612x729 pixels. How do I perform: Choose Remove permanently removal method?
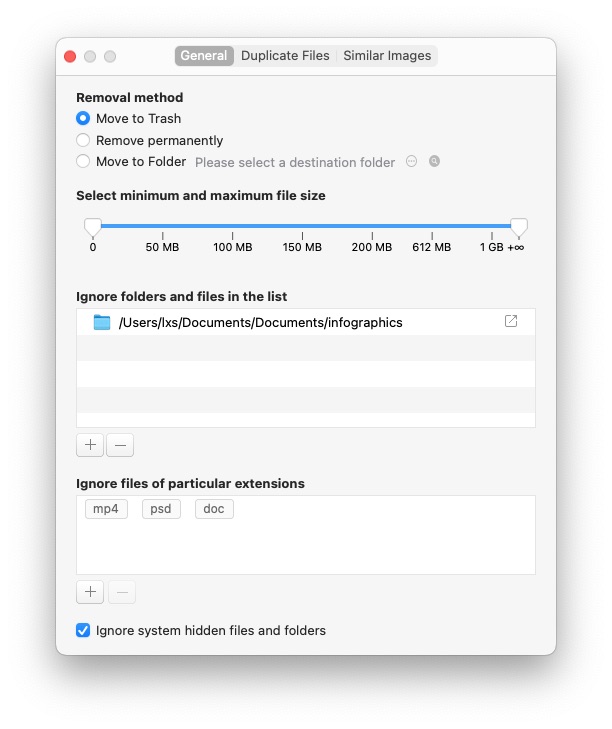[84, 141]
